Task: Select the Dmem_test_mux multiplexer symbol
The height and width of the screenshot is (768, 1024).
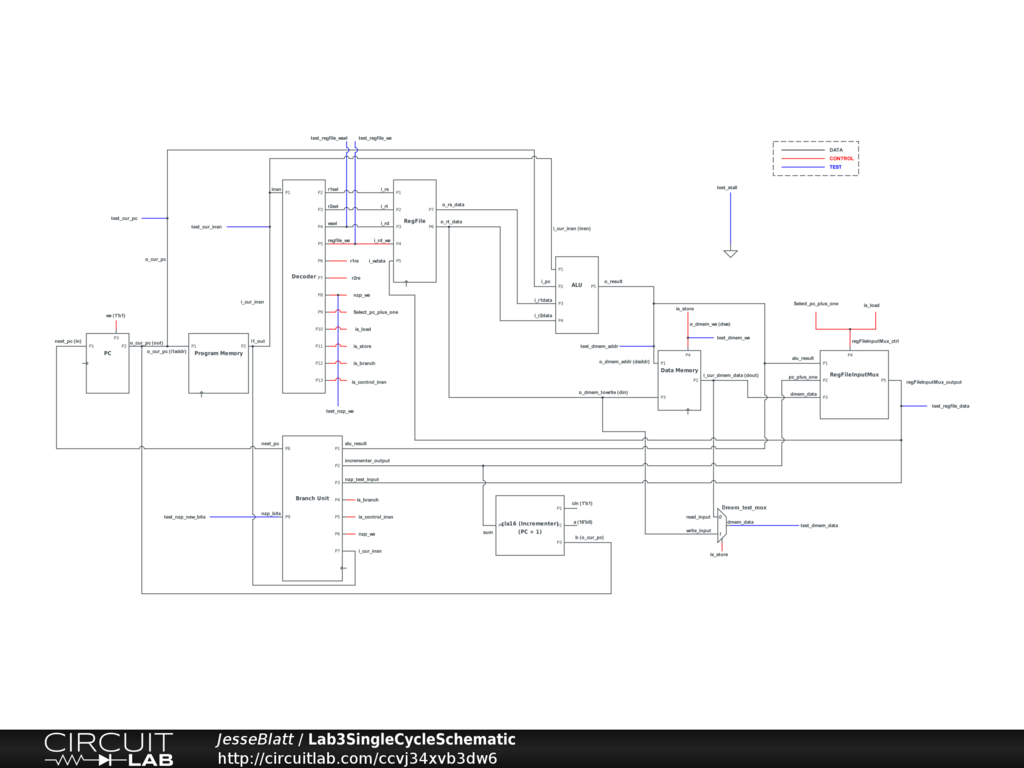Action: [720, 523]
